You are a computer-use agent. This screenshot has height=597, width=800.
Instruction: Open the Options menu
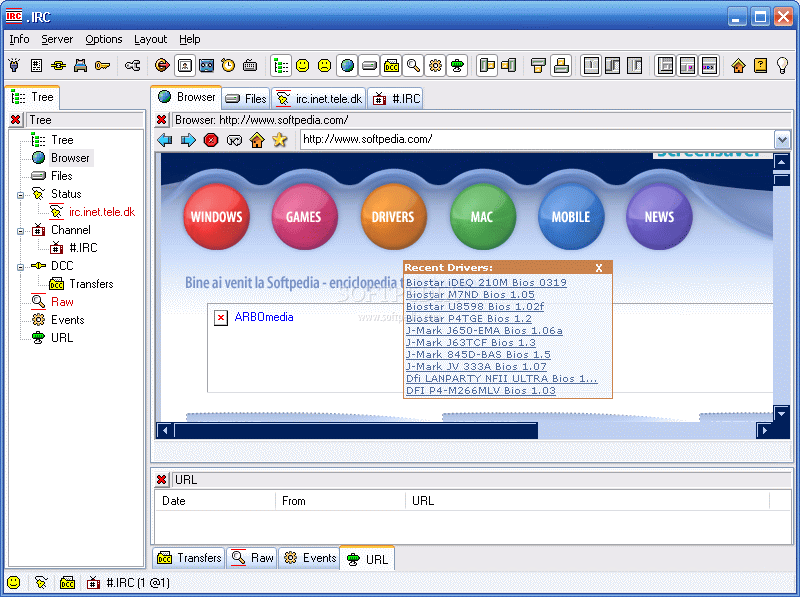coord(104,39)
